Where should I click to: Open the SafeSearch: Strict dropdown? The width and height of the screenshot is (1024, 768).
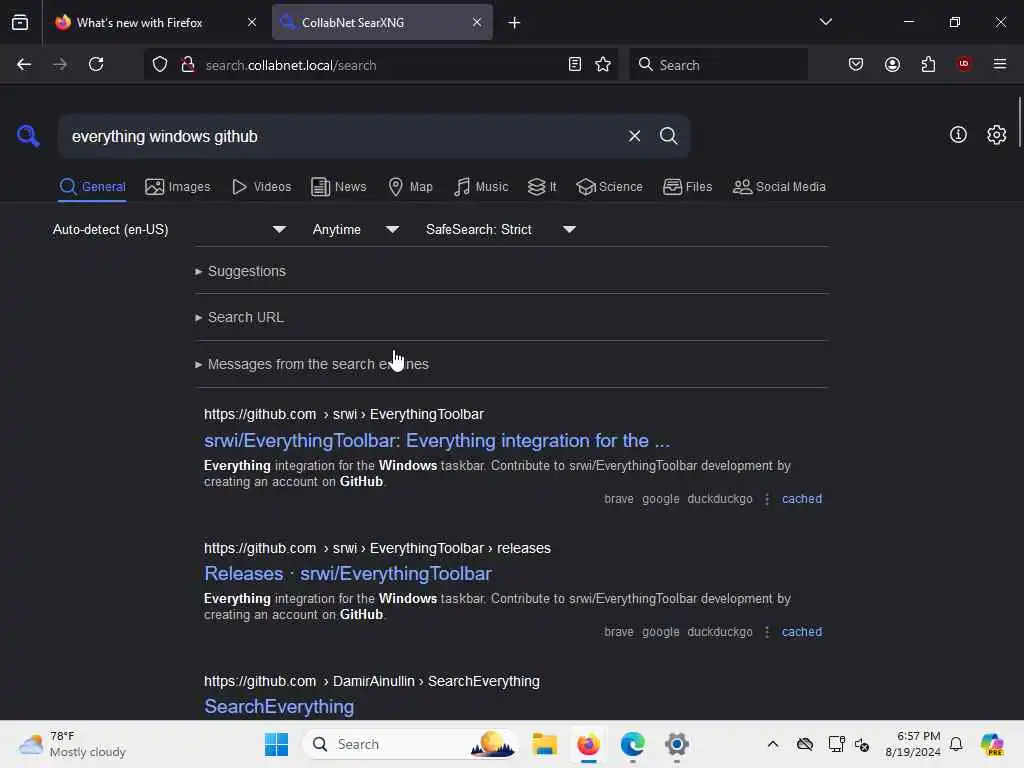500,229
